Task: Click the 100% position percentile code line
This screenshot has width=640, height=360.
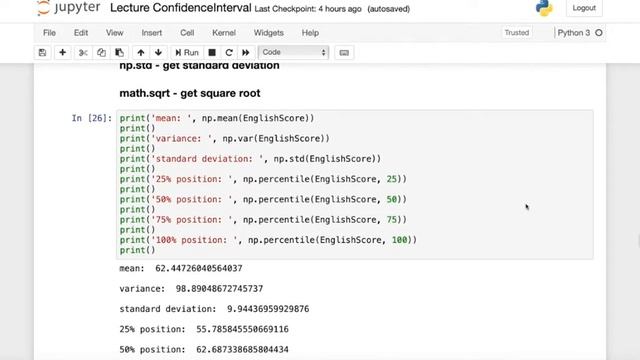Action: [x=268, y=240]
